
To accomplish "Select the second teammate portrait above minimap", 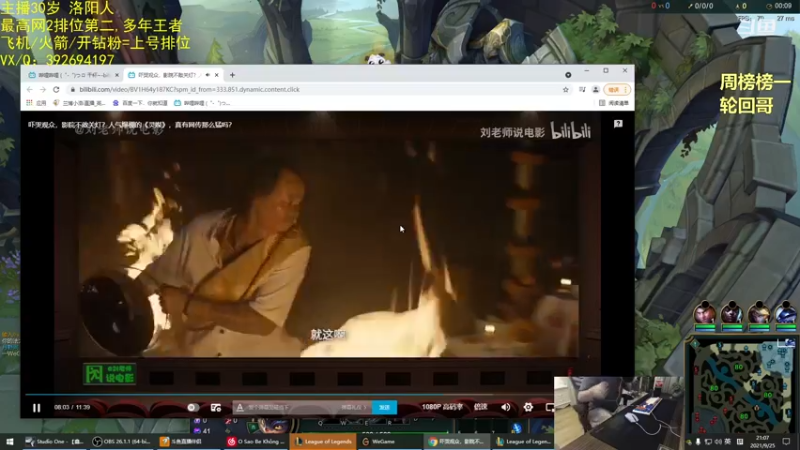I will 732,313.
